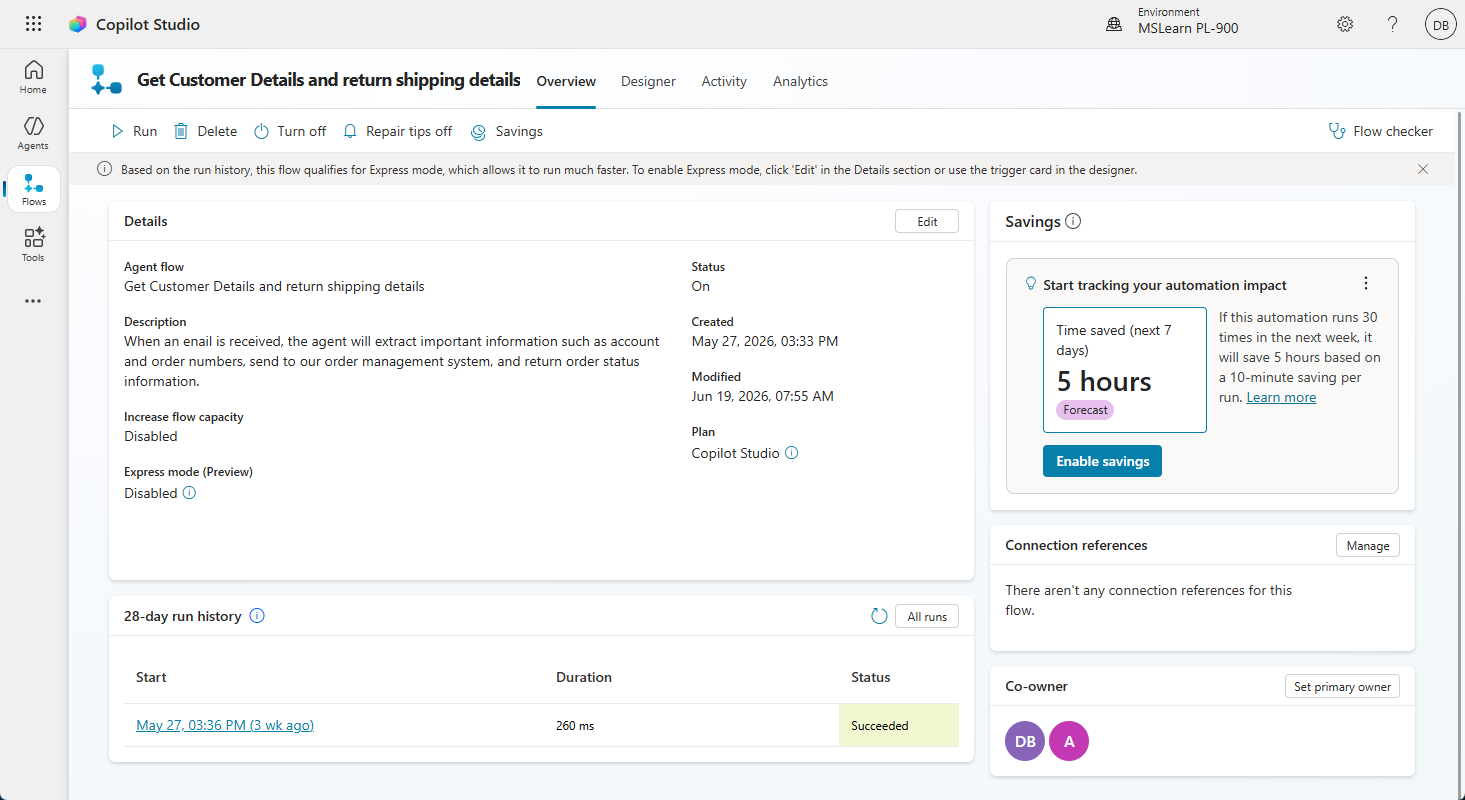The height and width of the screenshot is (800, 1465).
Task: View All runs
Action: tap(927, 616)
